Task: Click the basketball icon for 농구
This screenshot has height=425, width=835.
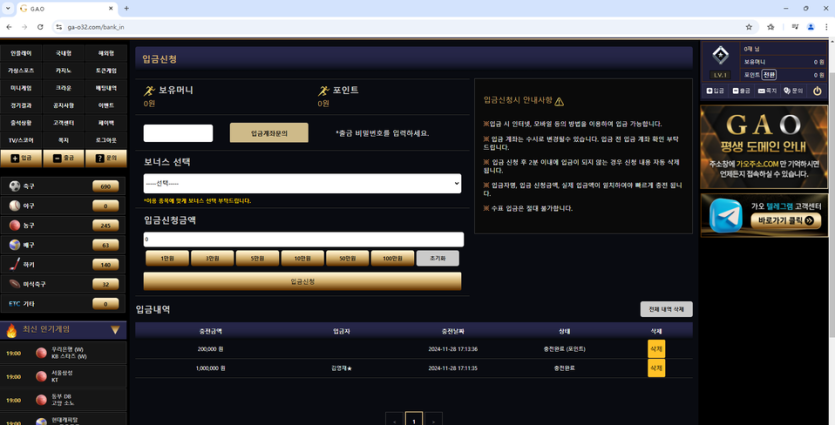Action: pos(14,225)
